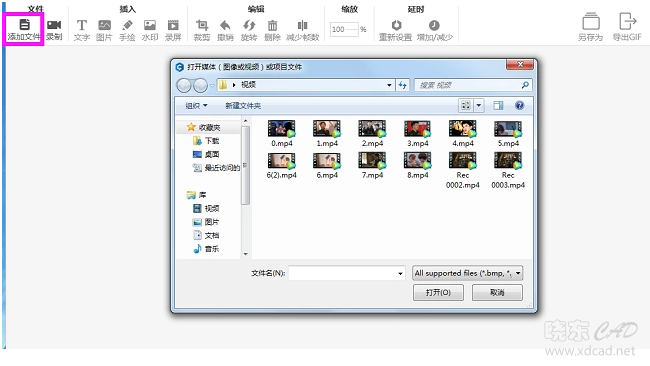Select the 旋转 rotate tool

[249, 25]
